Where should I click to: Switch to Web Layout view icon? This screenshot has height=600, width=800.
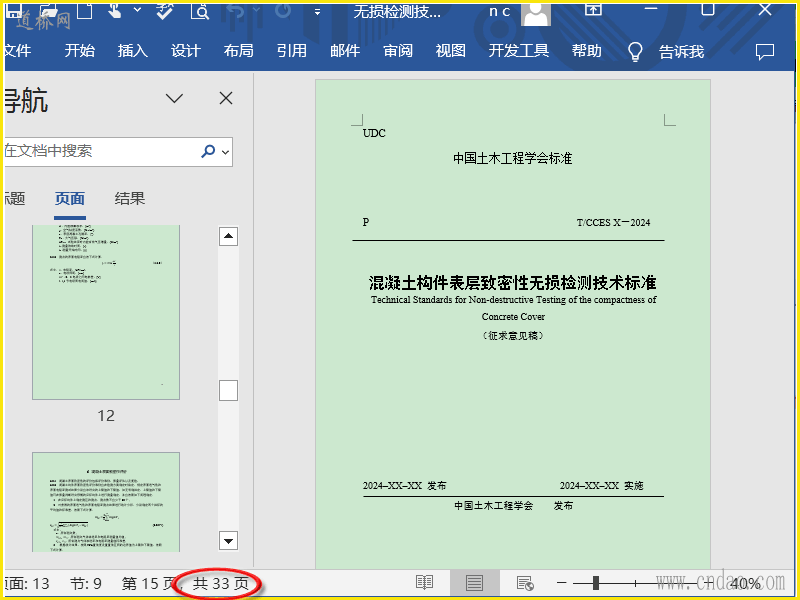[x=525, y=583]
